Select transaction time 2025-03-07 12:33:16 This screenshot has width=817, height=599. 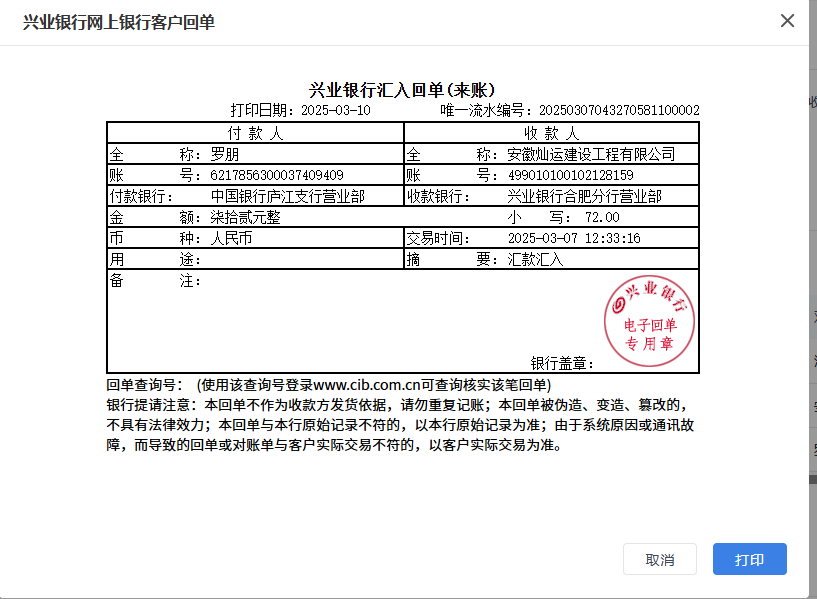[x=574, y=239]
